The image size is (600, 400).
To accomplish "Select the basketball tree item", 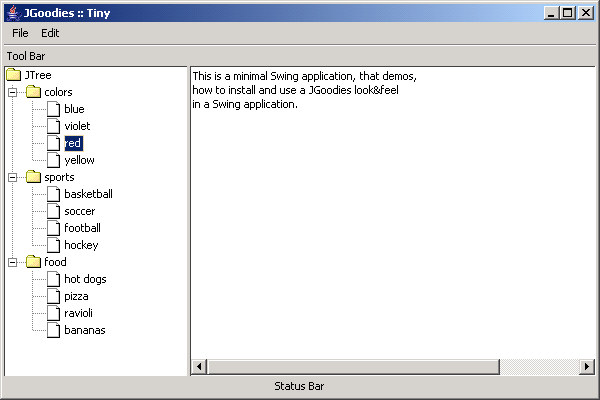I will click(88, 194).
